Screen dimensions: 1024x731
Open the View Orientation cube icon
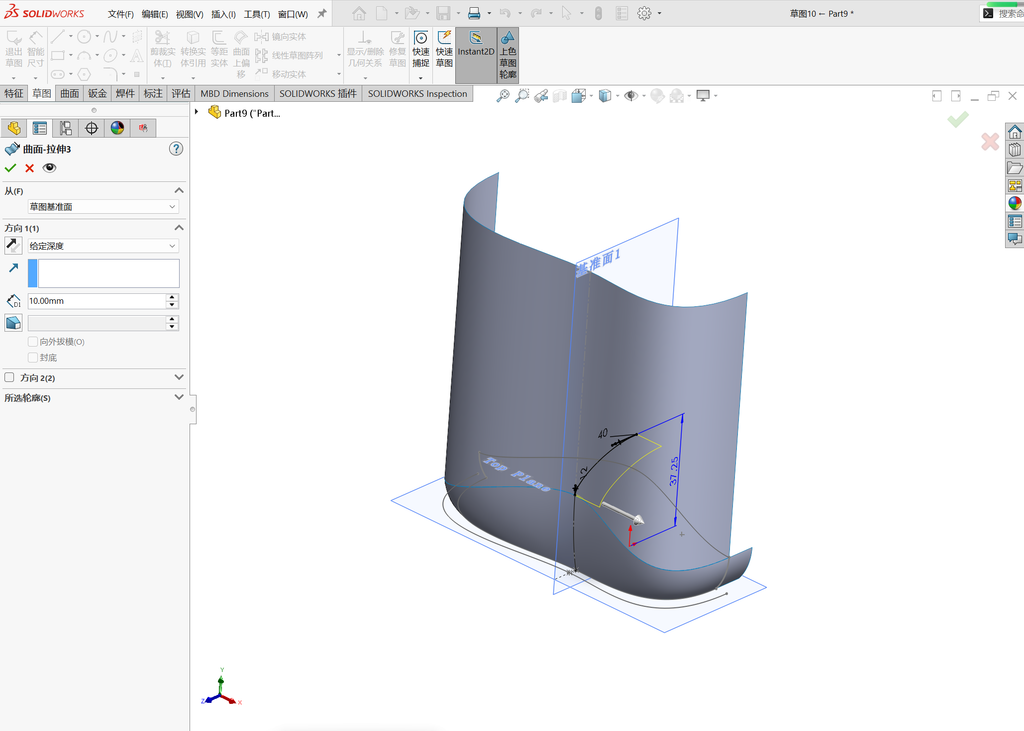[x=579, y=96]
